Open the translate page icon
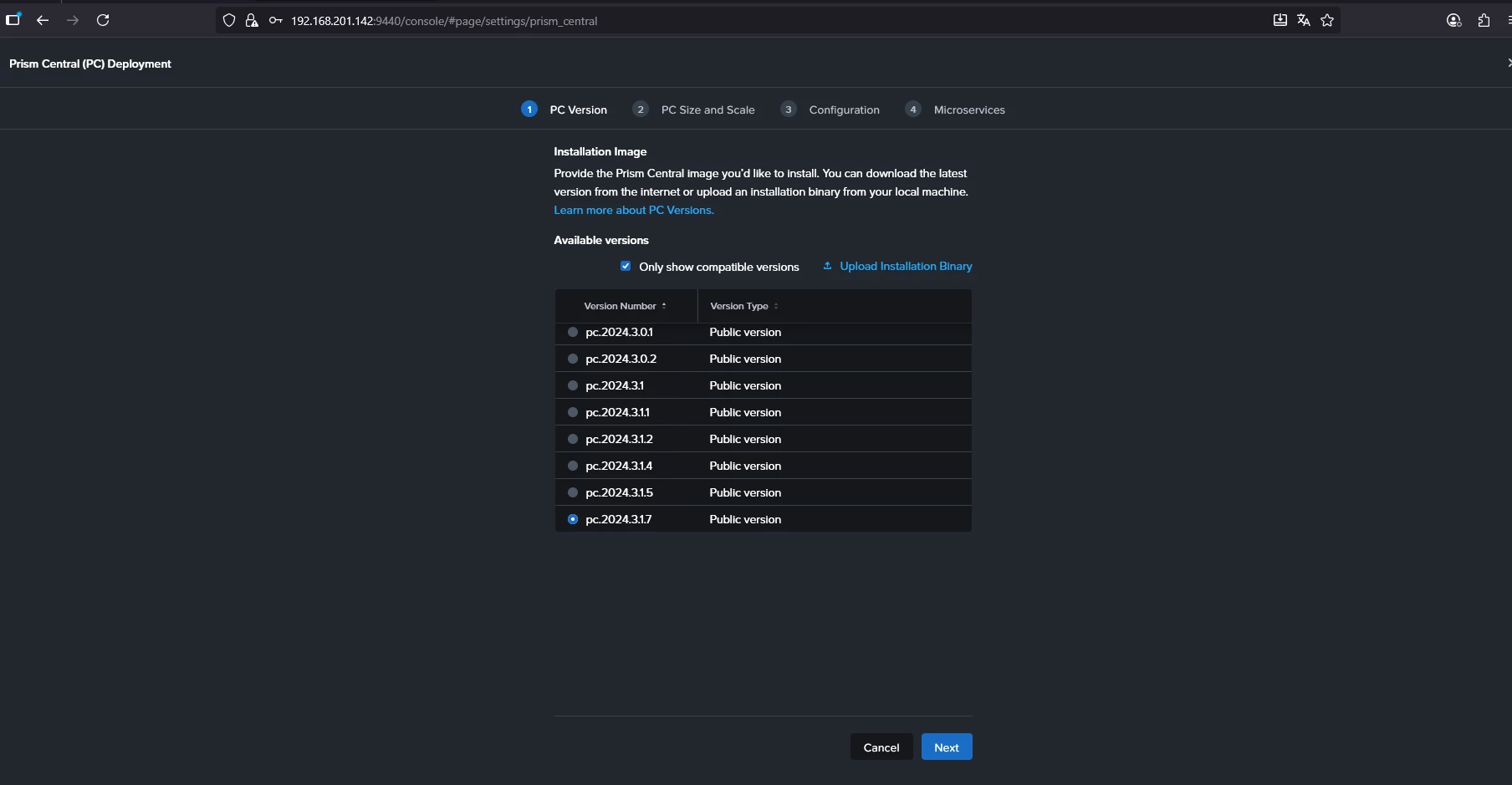The image size is (1512, 785). point(1303,20)
